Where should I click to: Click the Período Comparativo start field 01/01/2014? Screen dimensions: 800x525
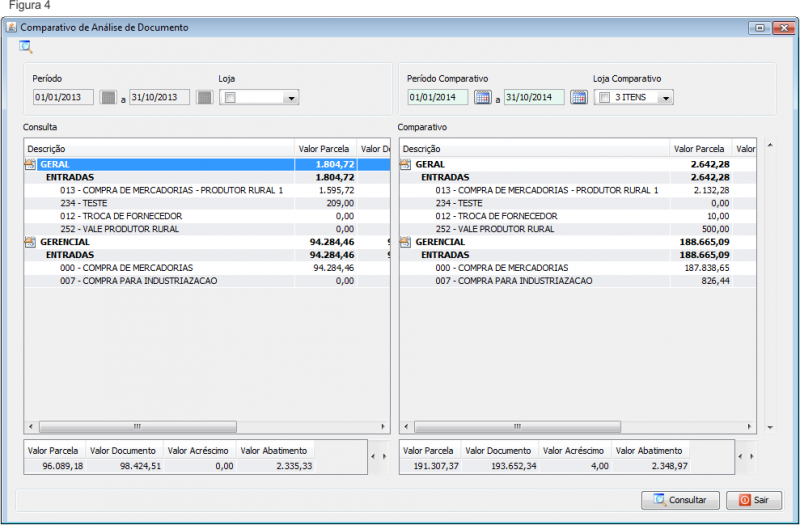pos(438,97)
